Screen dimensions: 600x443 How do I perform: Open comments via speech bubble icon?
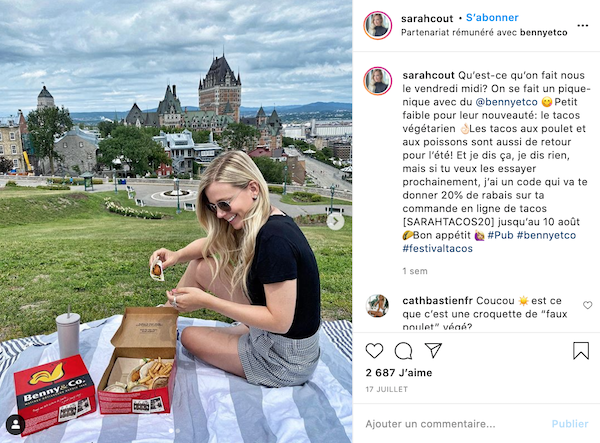tap(403, 350)
